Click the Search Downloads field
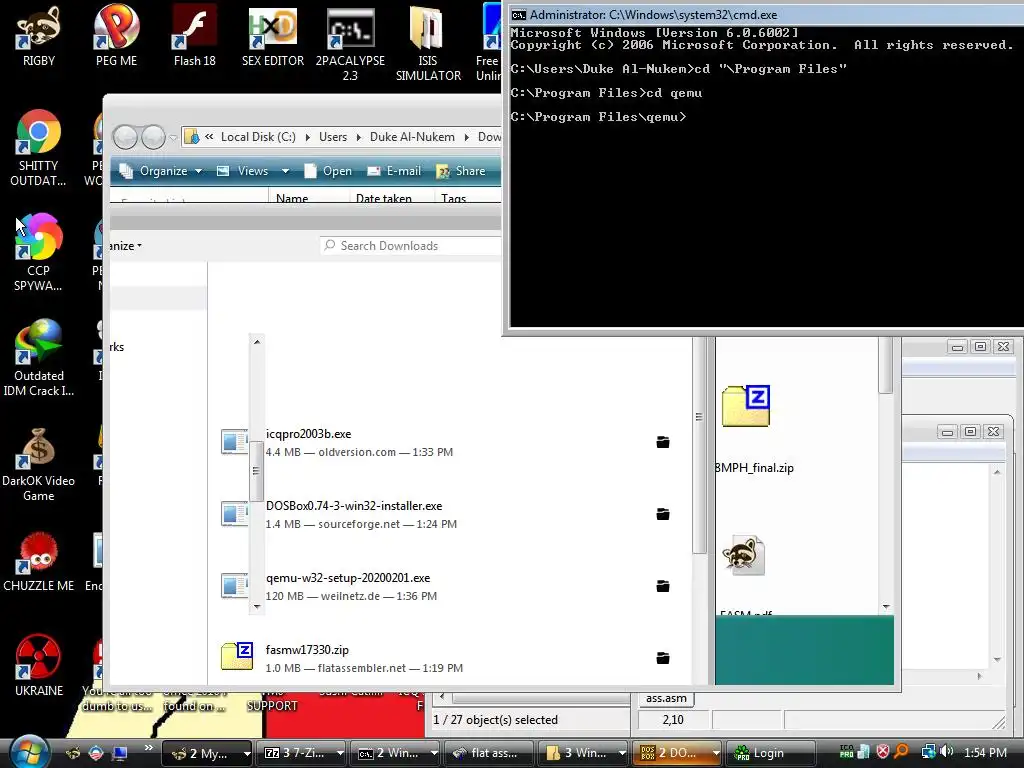1024x768 pixels. tap(411, 246)
